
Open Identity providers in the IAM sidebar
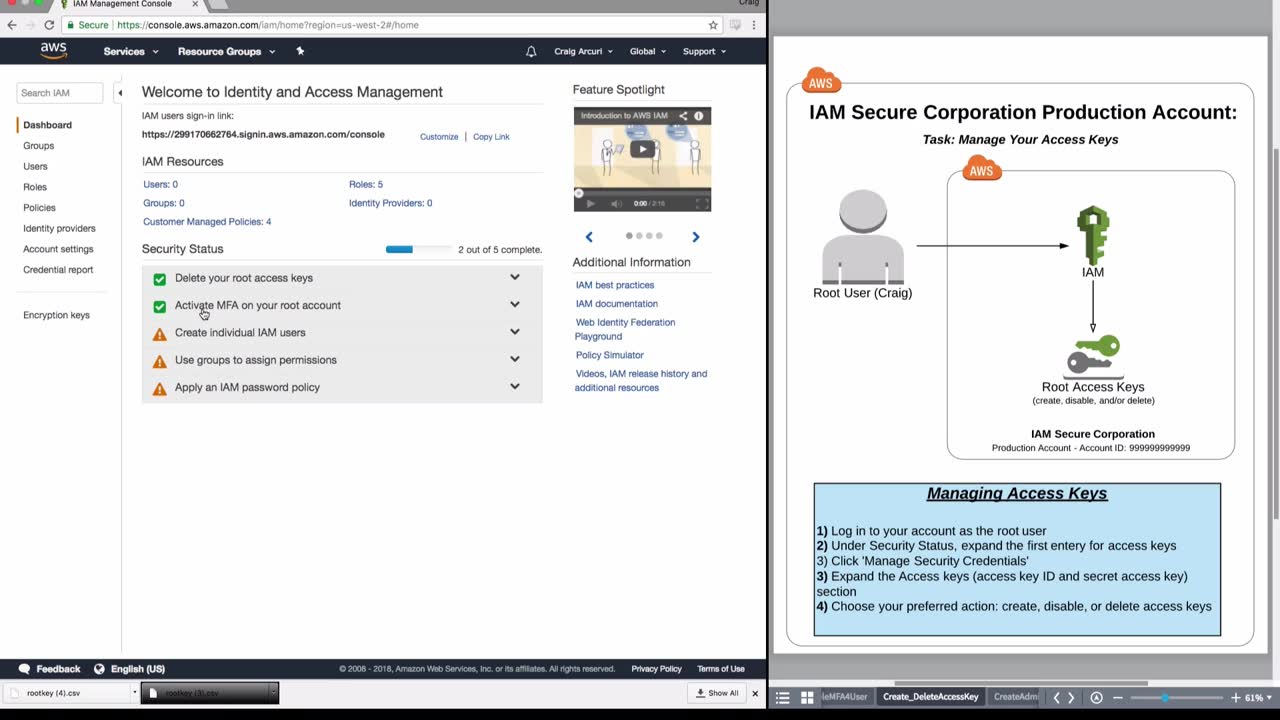pos(59,228)
